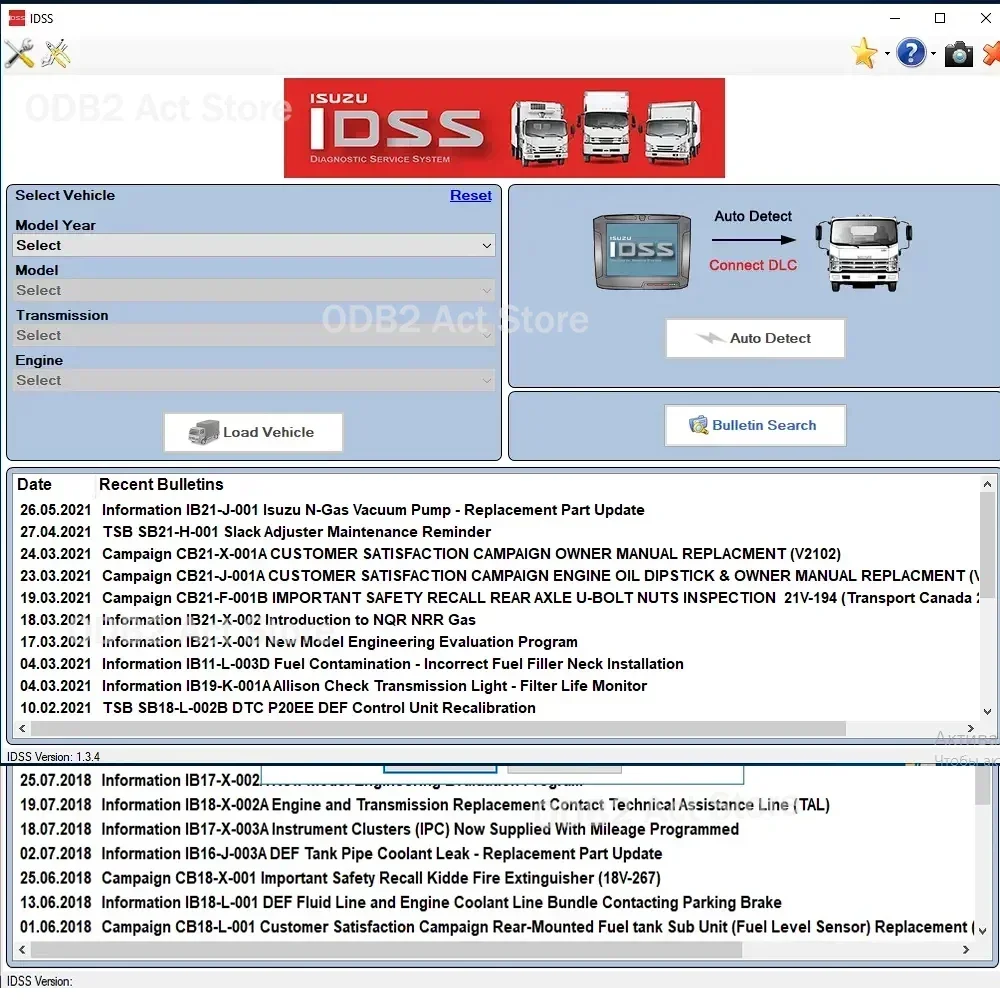Image resolution: width=1000 pixels, height=1000 pixels.
Task: Click the upper list horizontal scrollbar thumb
Action: tap(438, 728)
